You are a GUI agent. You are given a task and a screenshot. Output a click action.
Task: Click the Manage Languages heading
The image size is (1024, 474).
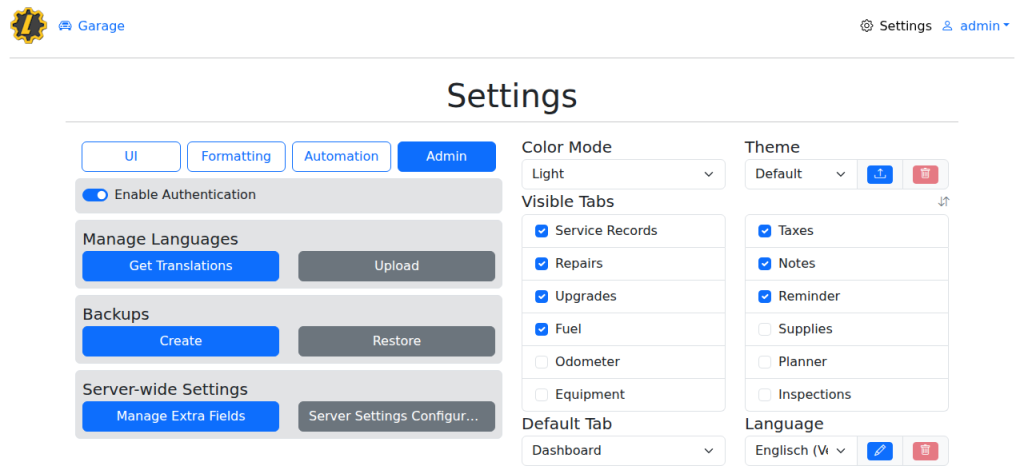pyautogui.click(x=160, y=239)
